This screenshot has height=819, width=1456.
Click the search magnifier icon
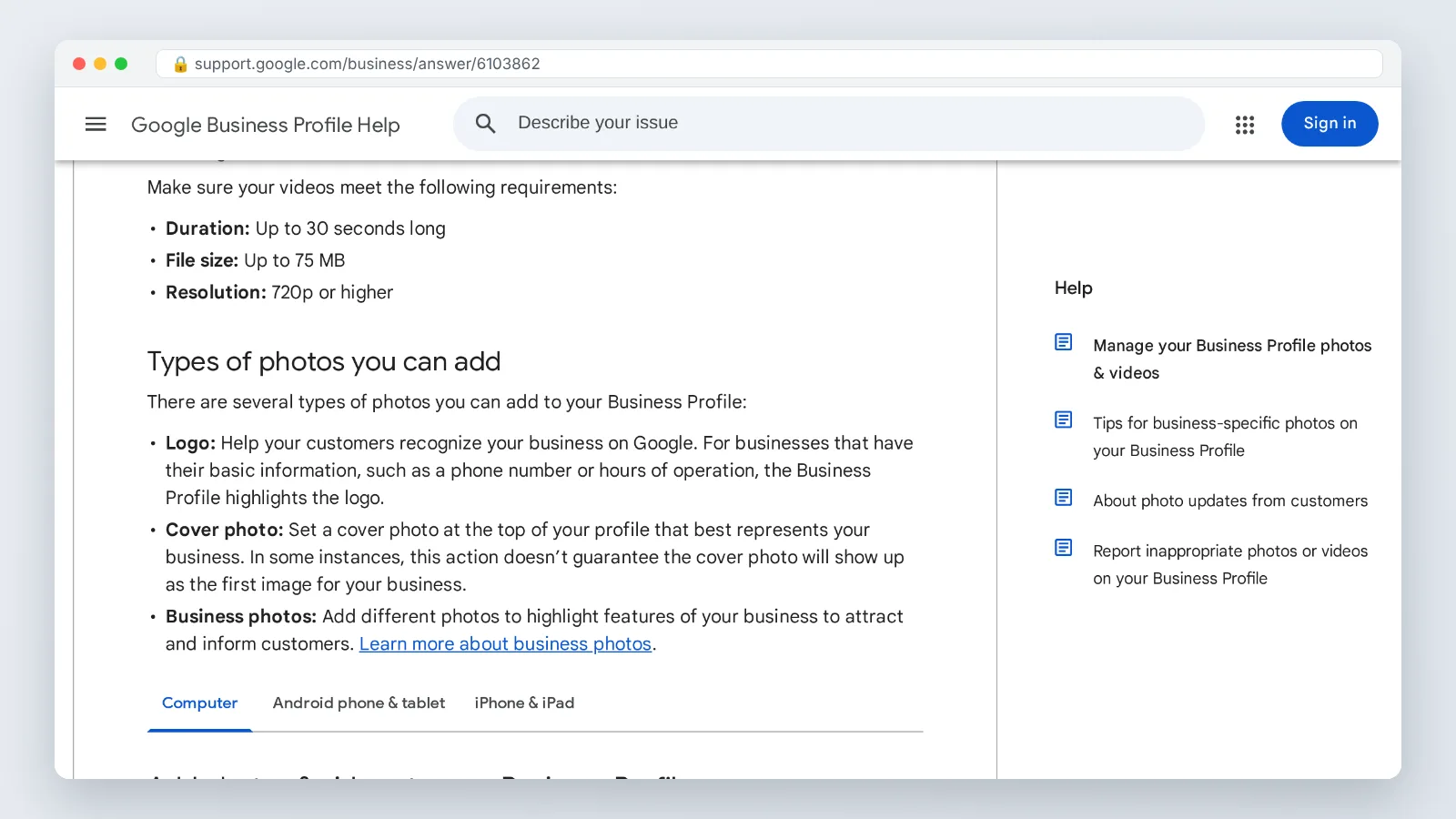486,124
